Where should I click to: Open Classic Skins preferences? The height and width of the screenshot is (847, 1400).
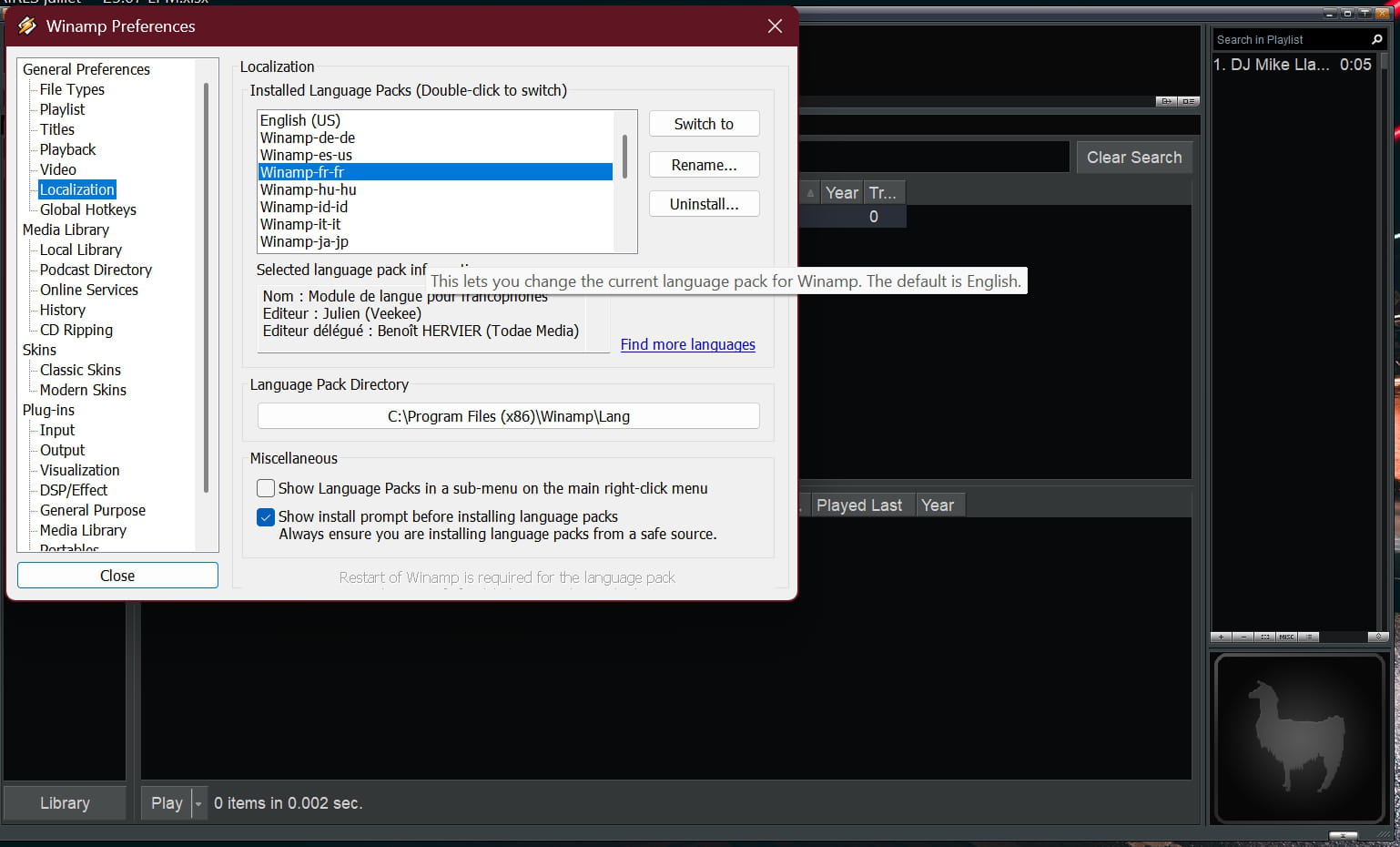(x=80, y=370)
